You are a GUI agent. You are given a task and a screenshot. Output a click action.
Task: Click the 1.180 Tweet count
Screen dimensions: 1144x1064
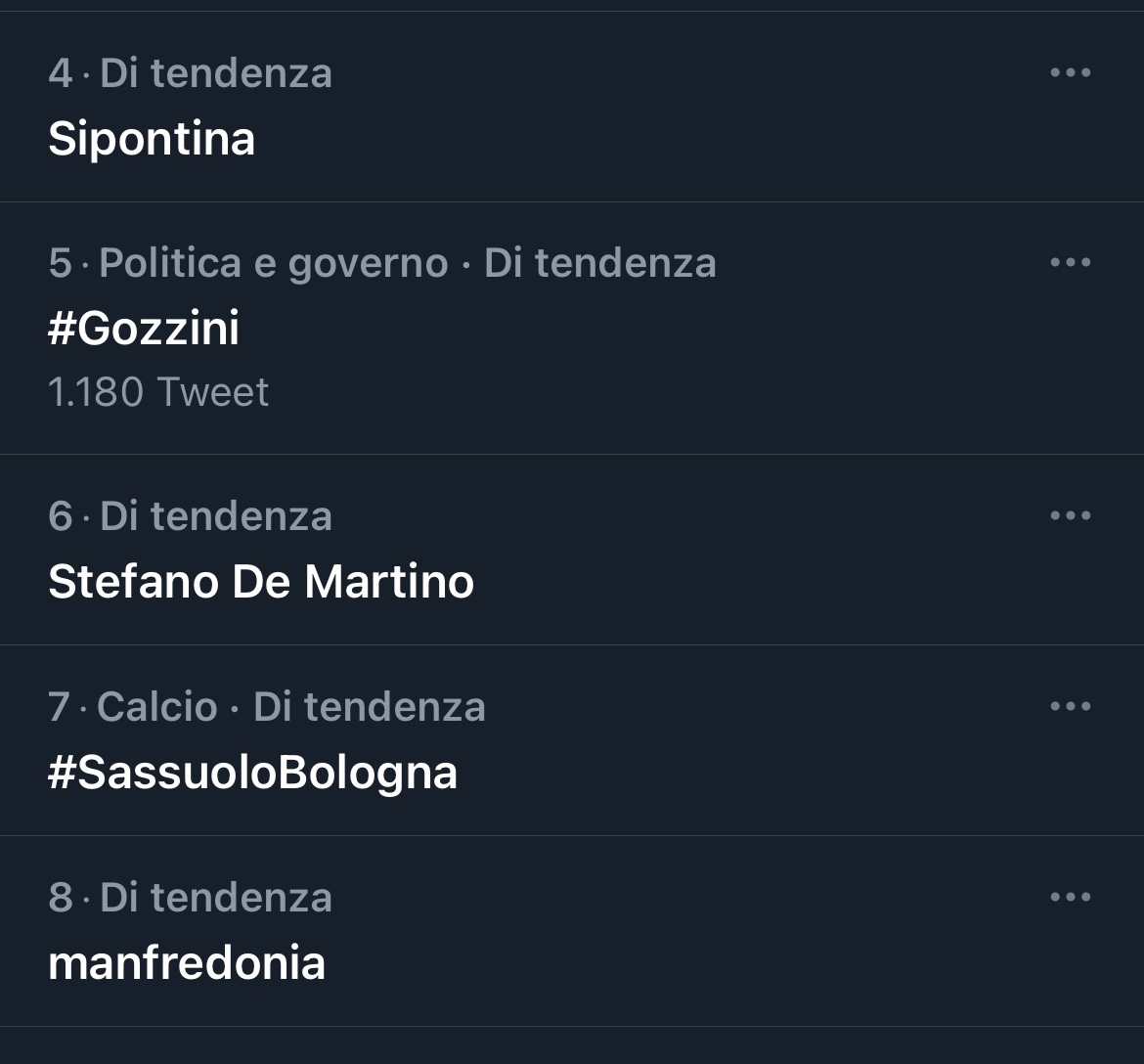pyautogui.click(x=158, y=392)
